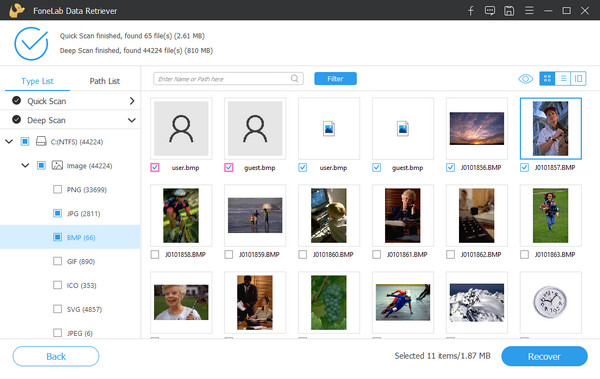Collapse the Deep Scan section chevron
This screenshot has width=600, height=379.
click(132, 120)
